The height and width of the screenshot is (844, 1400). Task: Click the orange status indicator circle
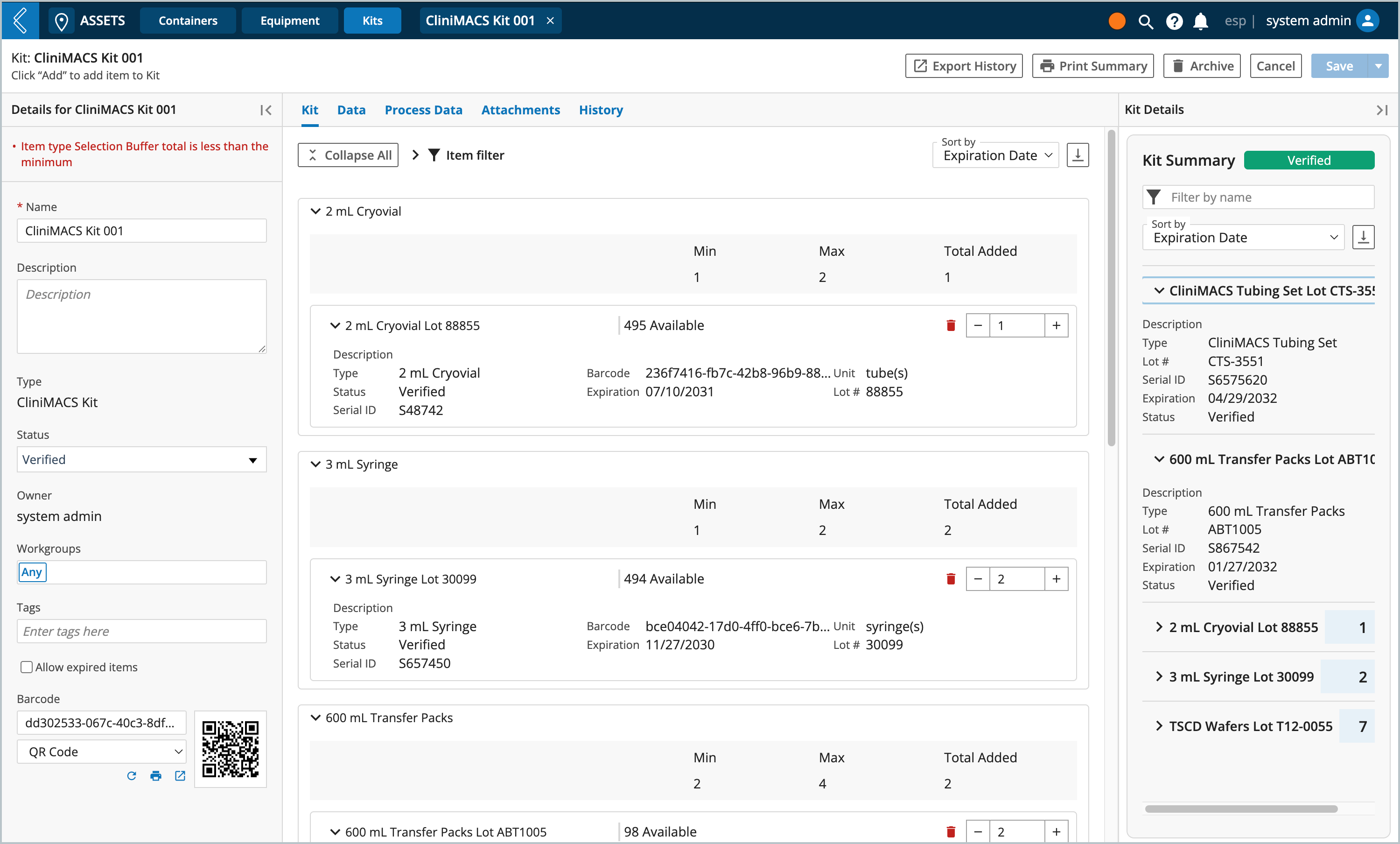pyautogui.click(x=1116, y=21)
